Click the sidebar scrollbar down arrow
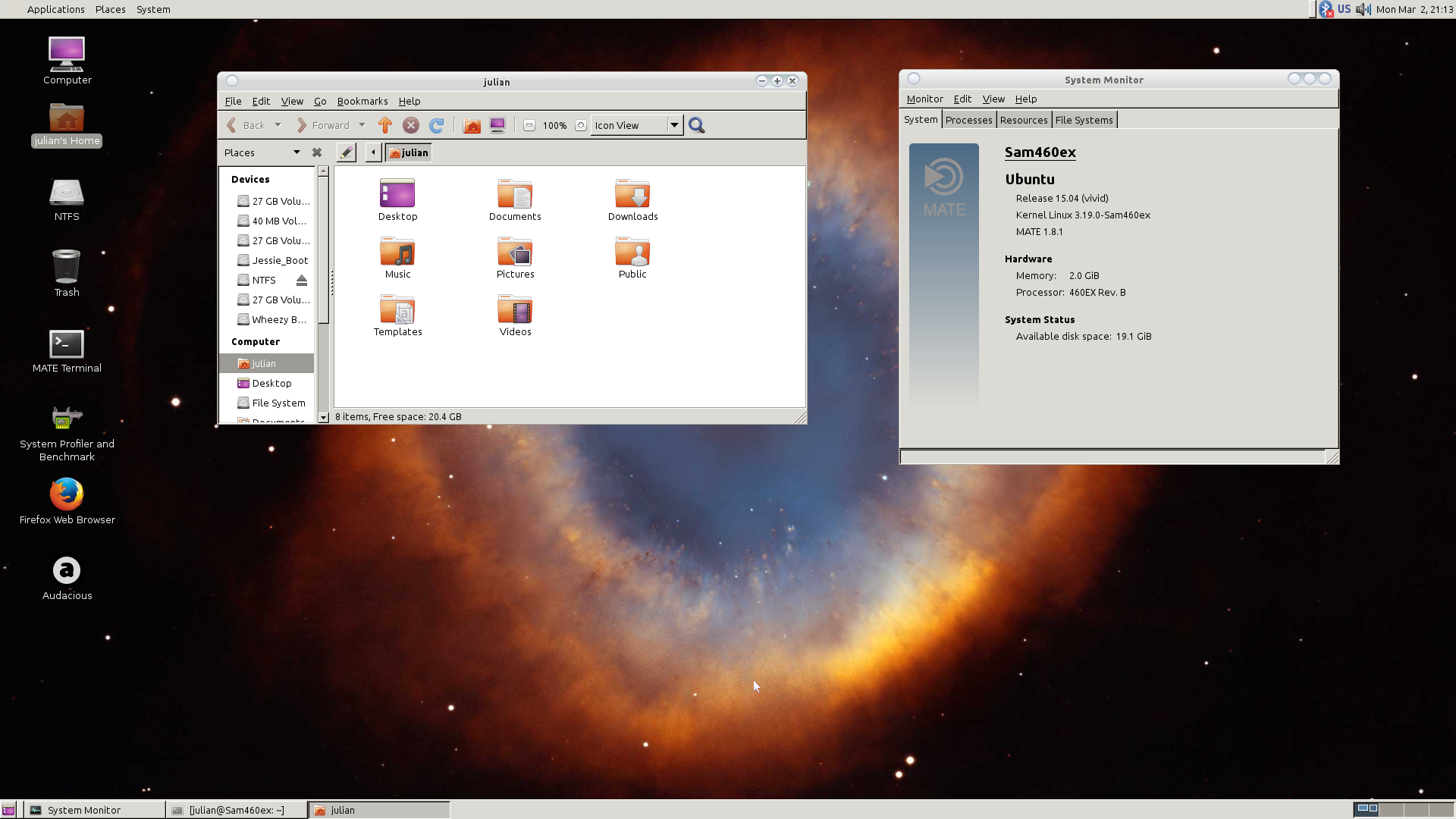 tap(323, 417)
